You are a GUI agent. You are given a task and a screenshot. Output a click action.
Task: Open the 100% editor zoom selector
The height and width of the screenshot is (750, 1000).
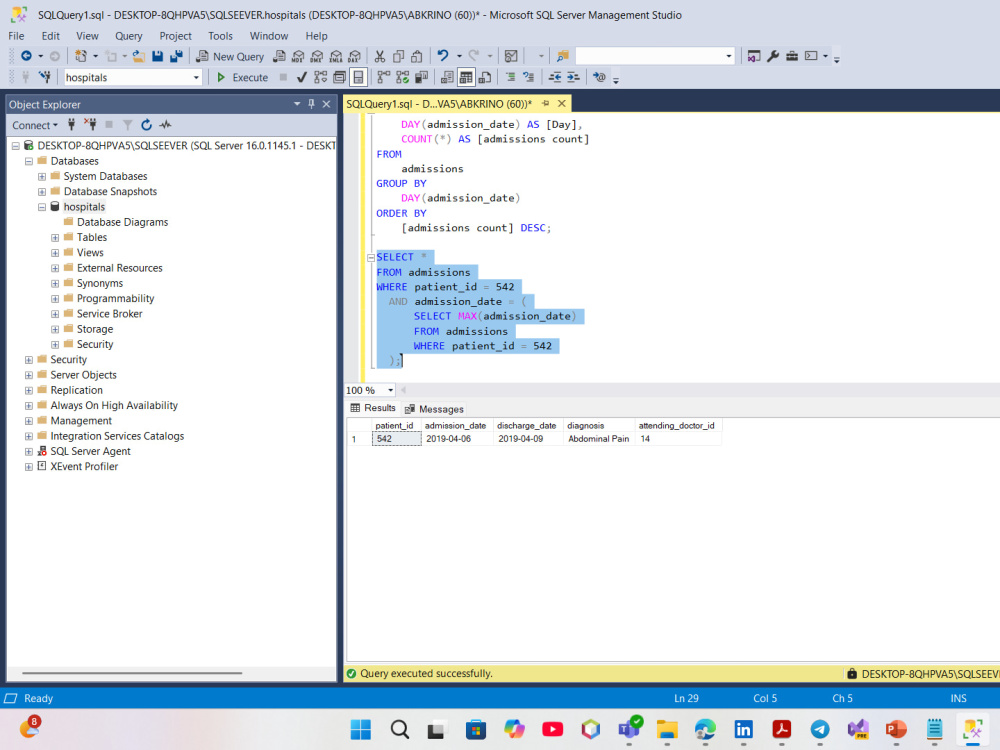pyautogui.click(x=369, y=390)
